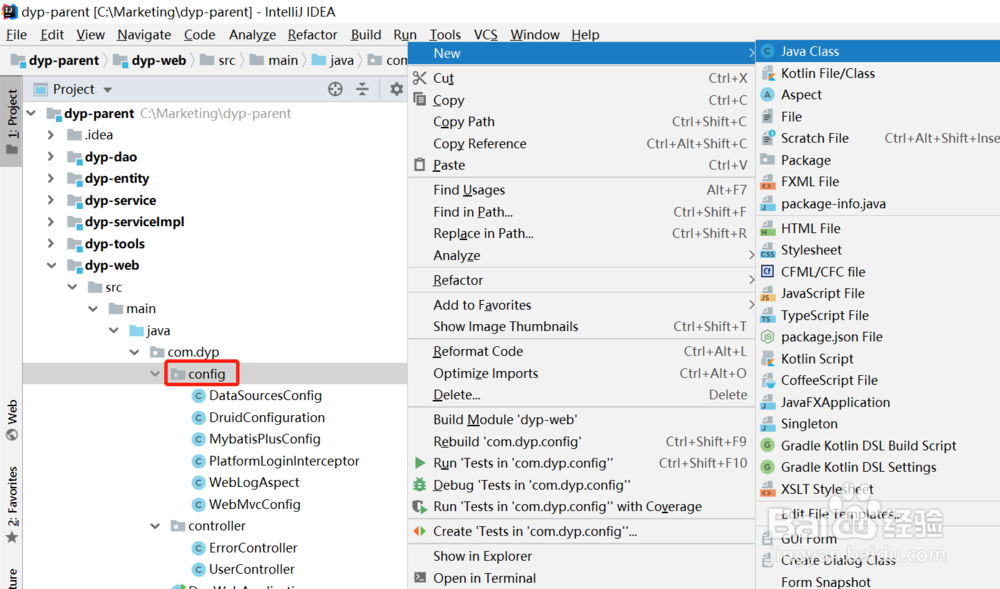The height and width of the screenshot is (589, 1000).
Task: Open Project panel settings gear
Action: [x=397, y=89]
